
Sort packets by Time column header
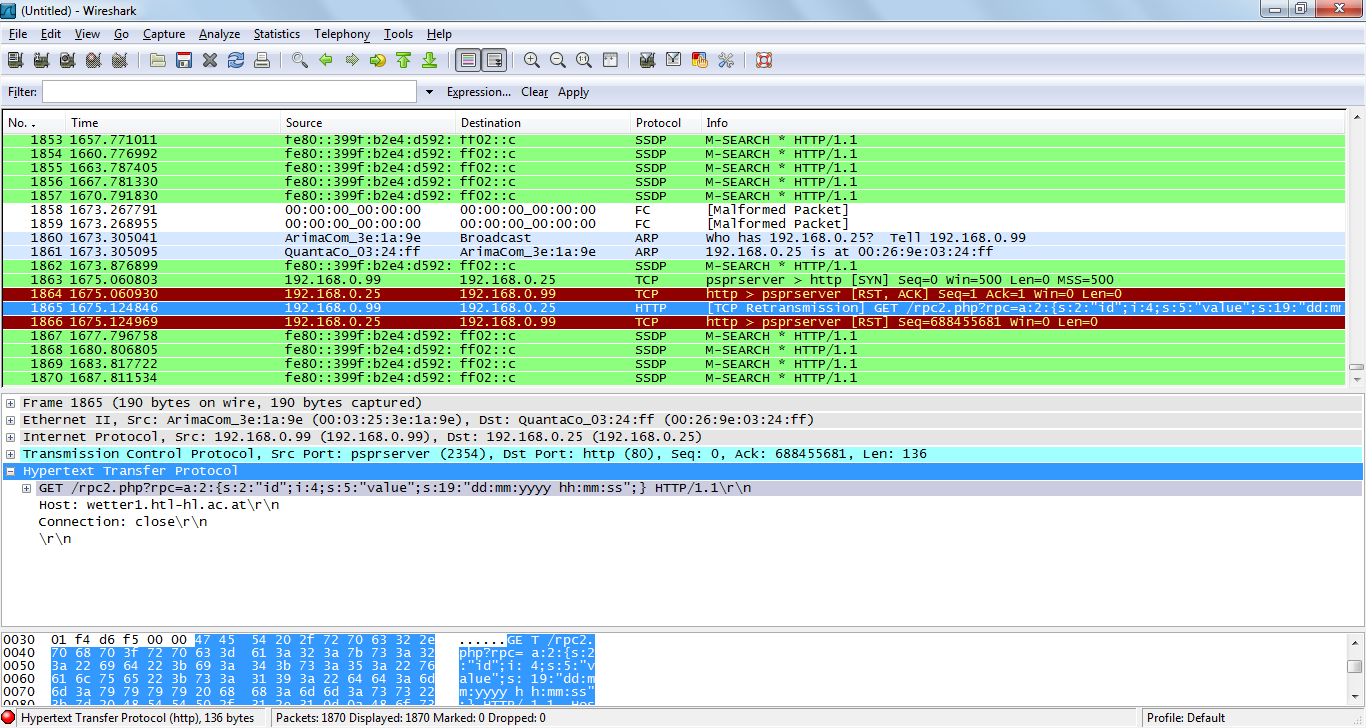(173, 123)
